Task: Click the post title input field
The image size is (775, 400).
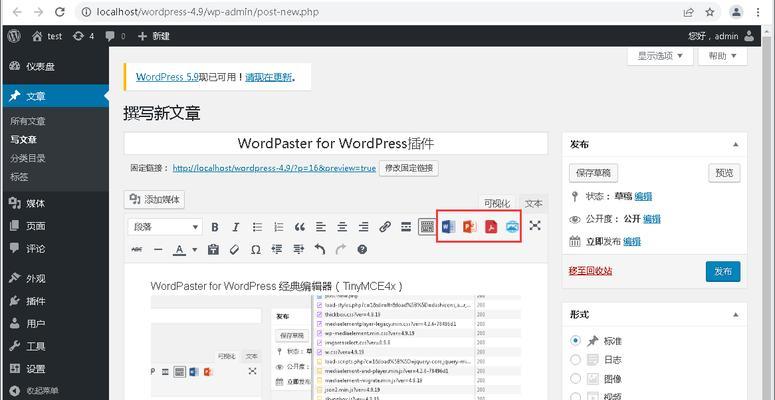Action: coord(336,143)
